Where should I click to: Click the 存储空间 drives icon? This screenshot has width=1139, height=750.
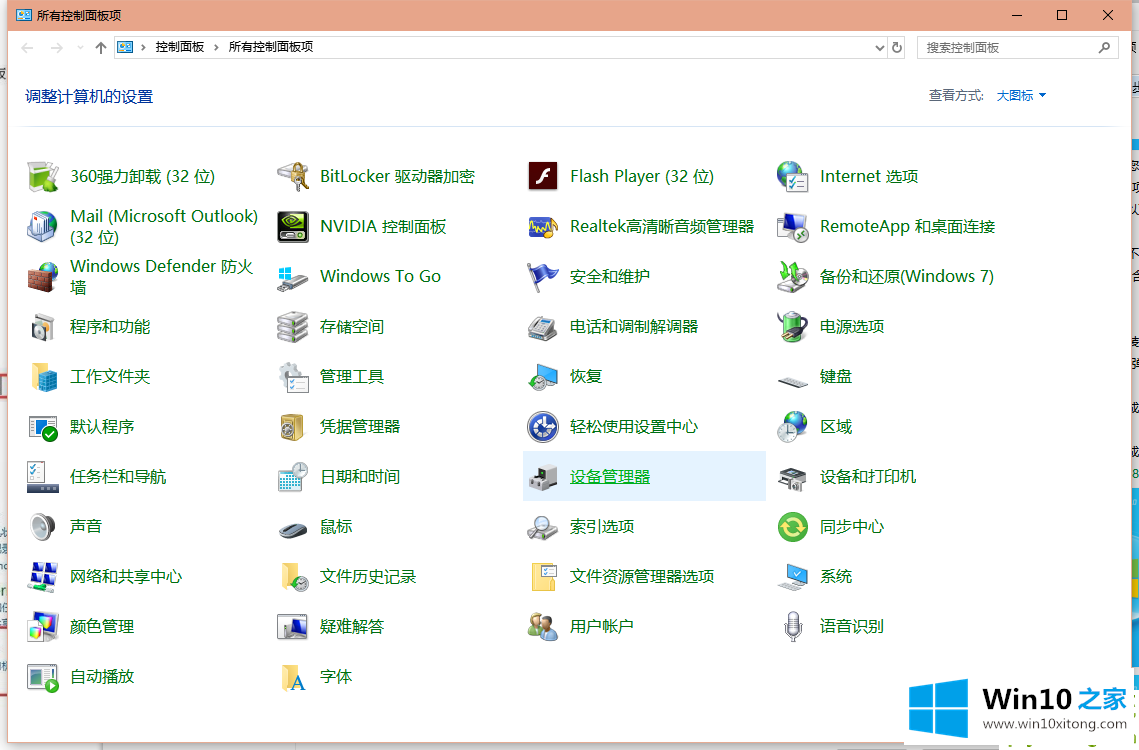293,327
